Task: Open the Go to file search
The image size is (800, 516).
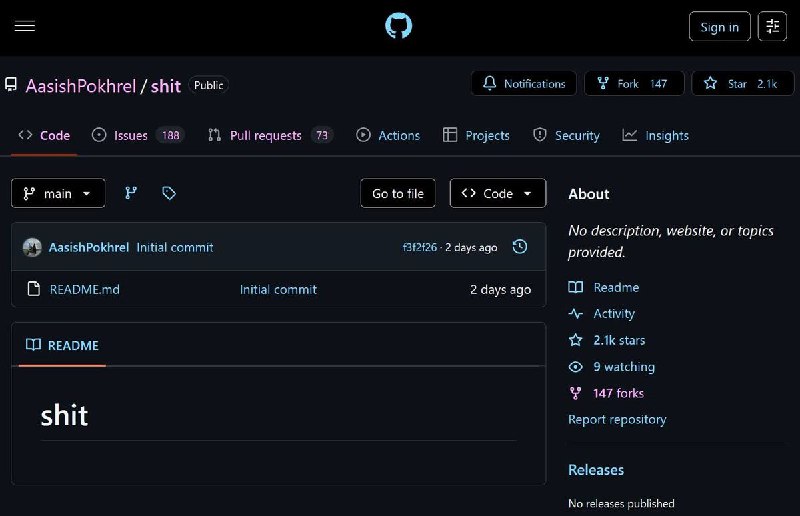Action: click(398, 193)
